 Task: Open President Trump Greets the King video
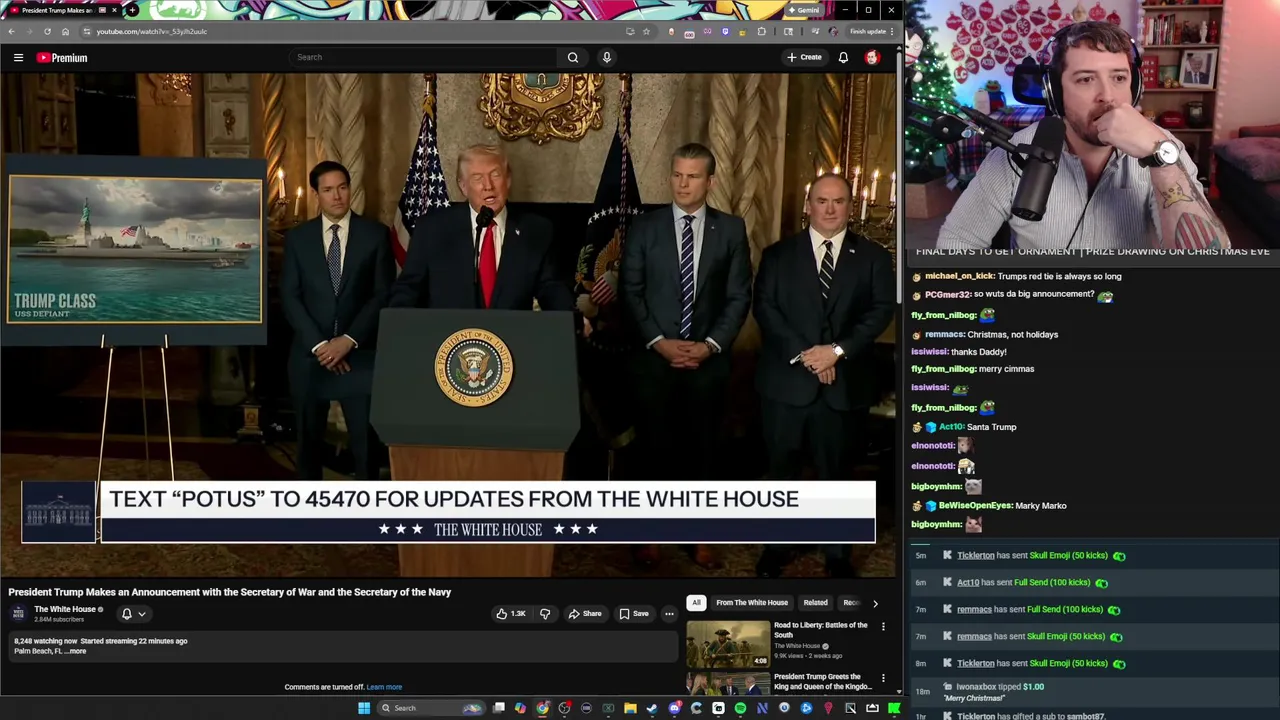[822, 681]
